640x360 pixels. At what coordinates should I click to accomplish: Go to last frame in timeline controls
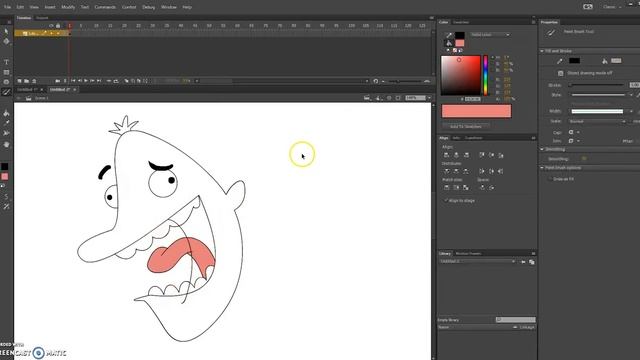pos(99,81)
